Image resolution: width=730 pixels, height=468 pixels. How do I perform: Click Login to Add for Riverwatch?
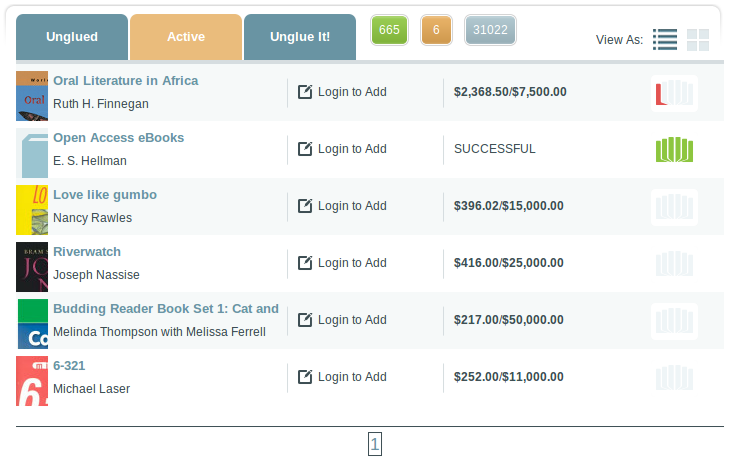[342, 263]
